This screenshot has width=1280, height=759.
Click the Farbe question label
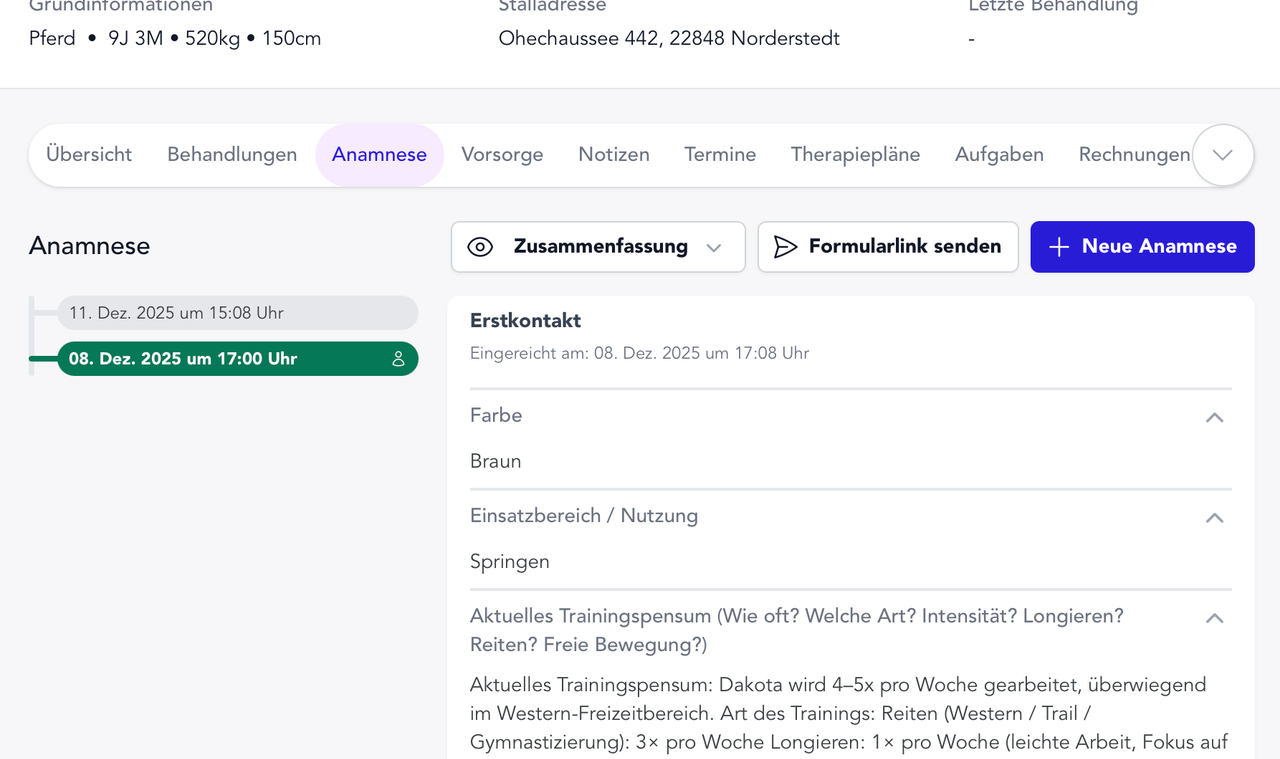click(496, 415)
